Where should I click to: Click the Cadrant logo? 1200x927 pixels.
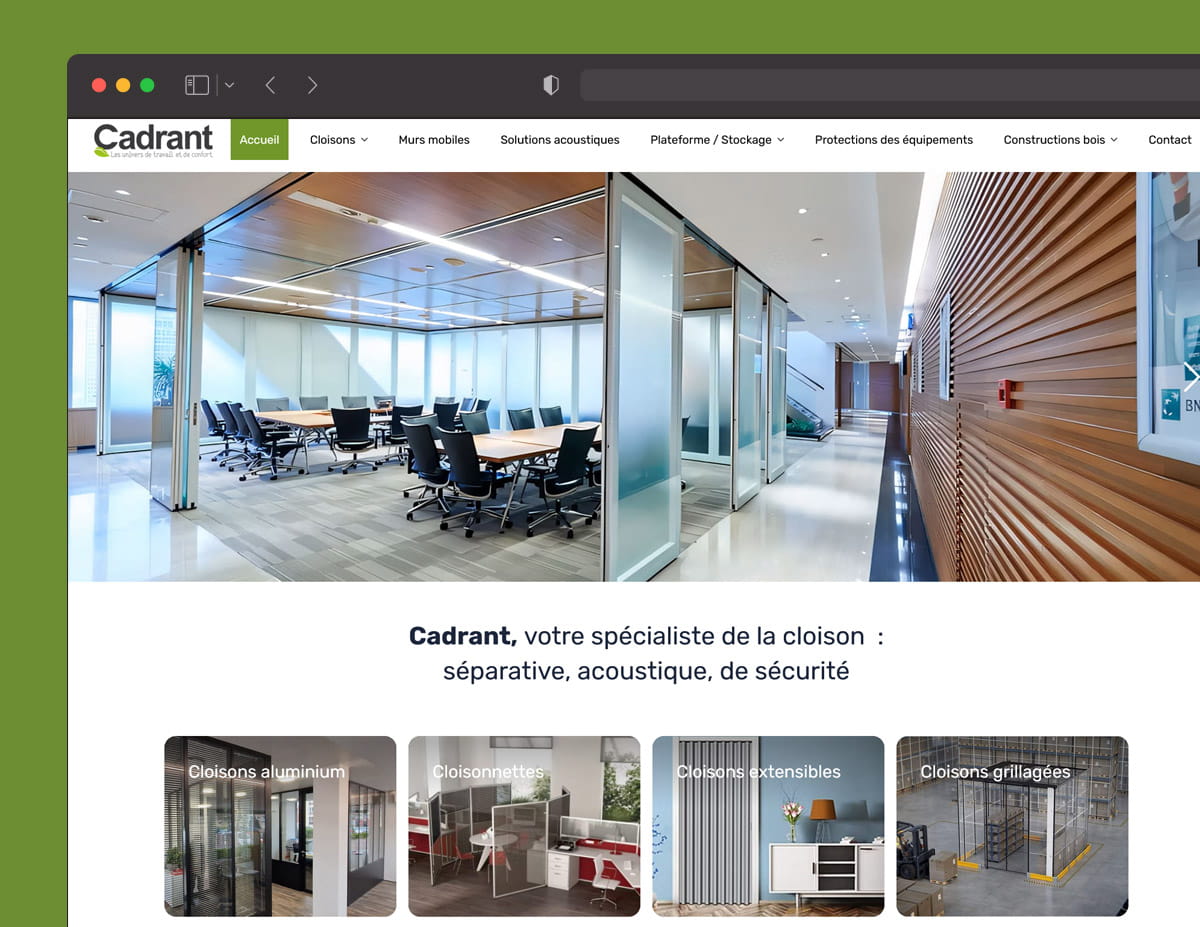[153, 140]
